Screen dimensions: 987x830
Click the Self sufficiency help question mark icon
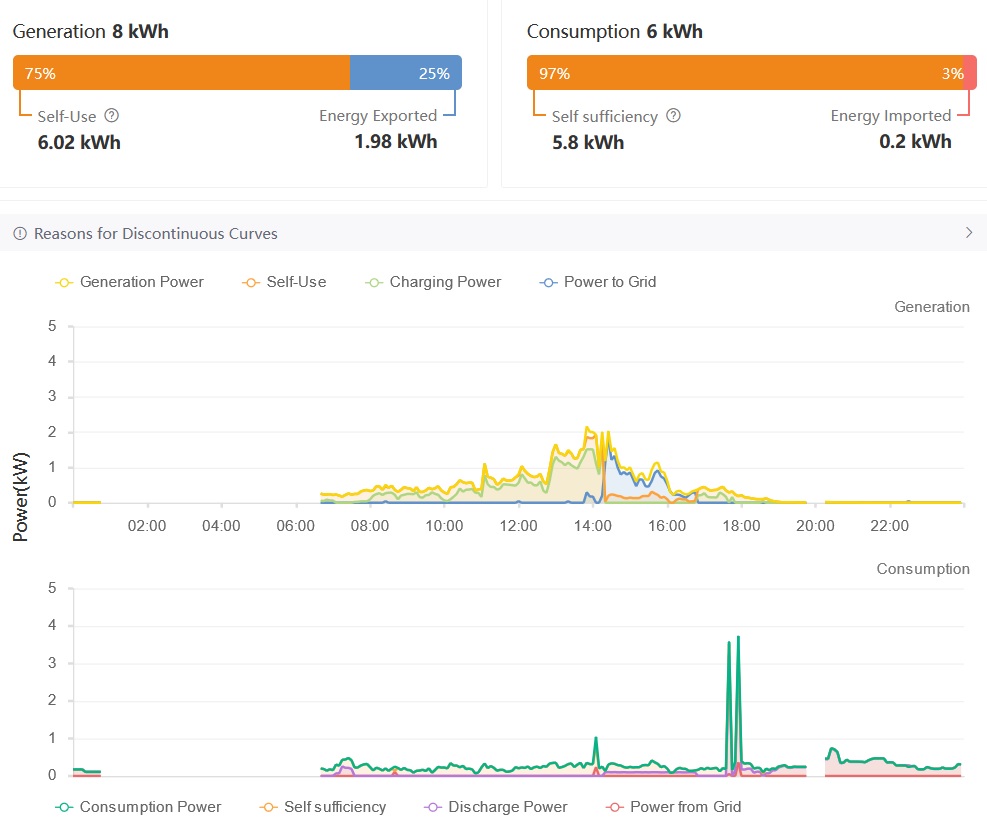(673, 116)
